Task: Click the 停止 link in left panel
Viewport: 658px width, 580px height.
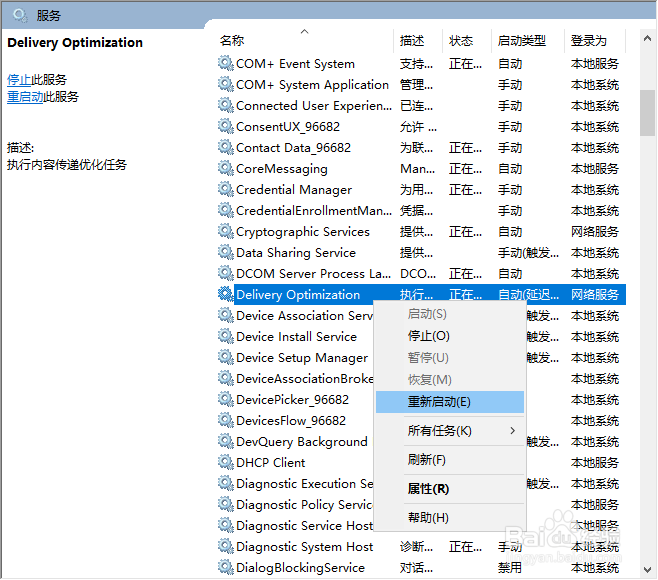Action: (19, 80)
